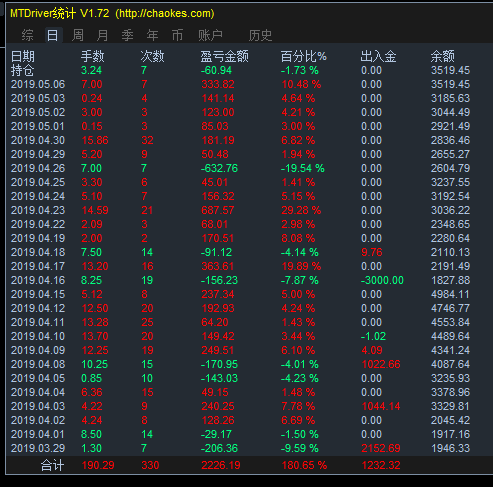Click the 日期 column header
This screenshot has width=493, height=487.
[23, 56]
